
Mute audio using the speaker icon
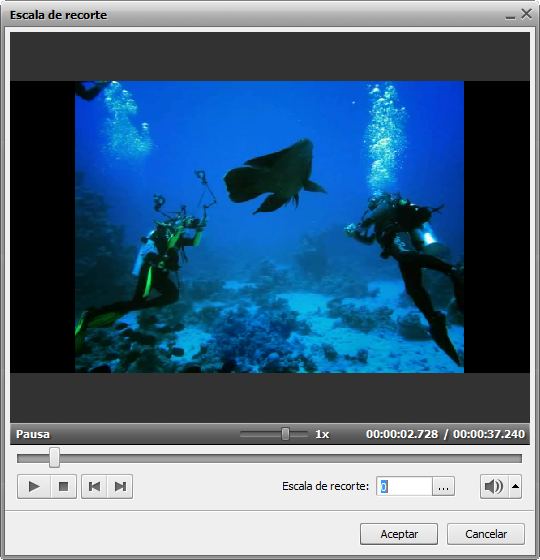tap(494, 486)
